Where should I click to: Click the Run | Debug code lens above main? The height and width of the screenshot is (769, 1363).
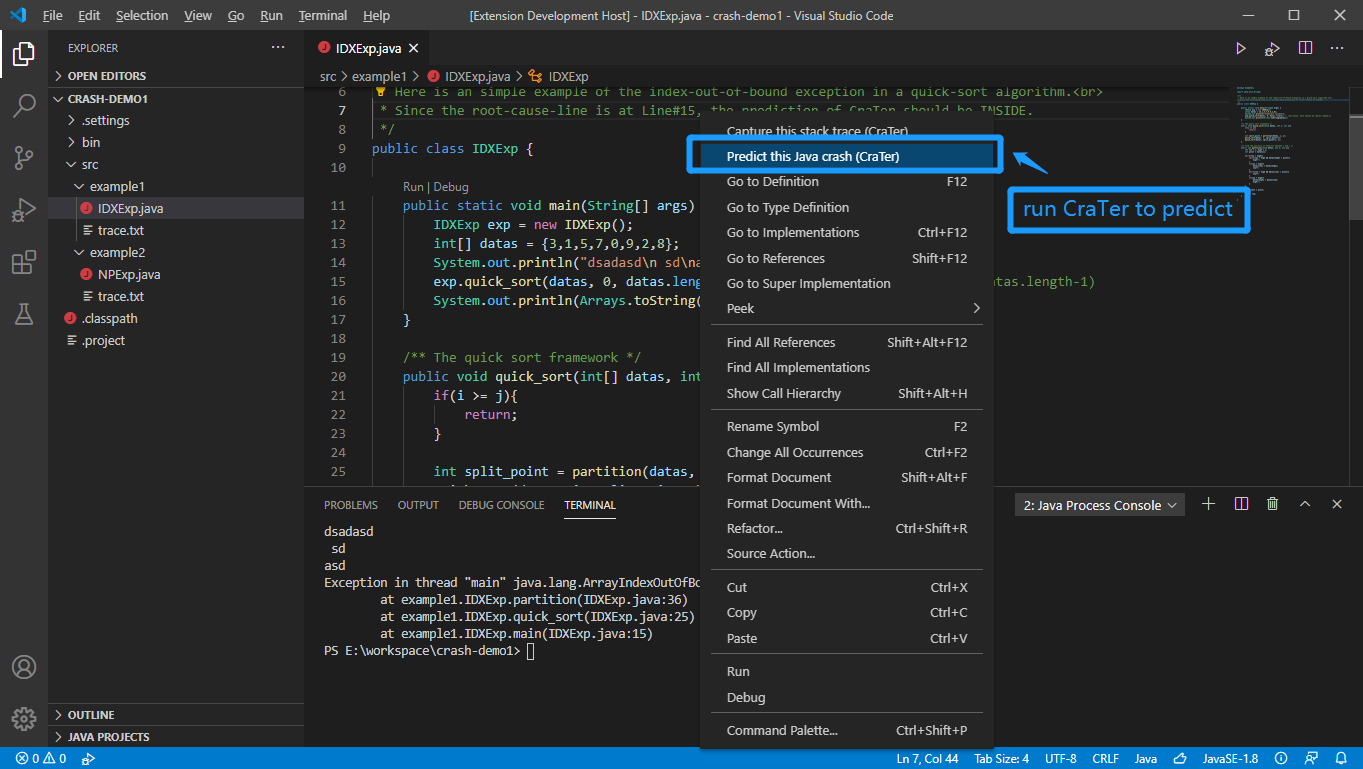(x=435, y=187)
